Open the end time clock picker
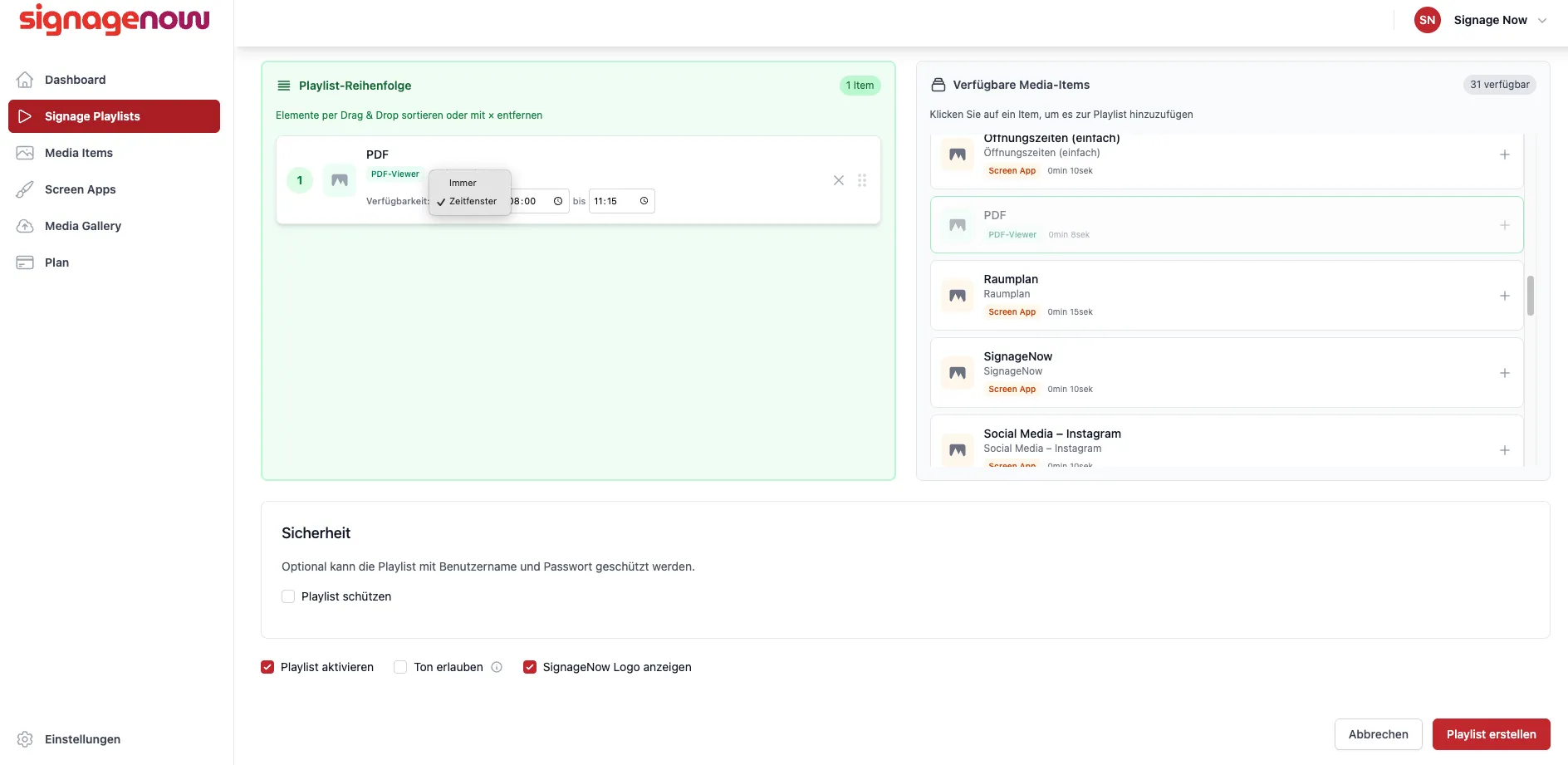Screen dimensions: 1568x765 644,201
